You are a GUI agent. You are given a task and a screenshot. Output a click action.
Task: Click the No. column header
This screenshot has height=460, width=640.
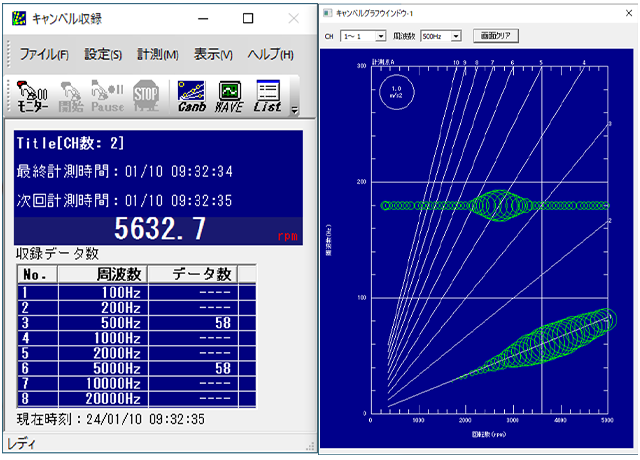tap(38, 274)
